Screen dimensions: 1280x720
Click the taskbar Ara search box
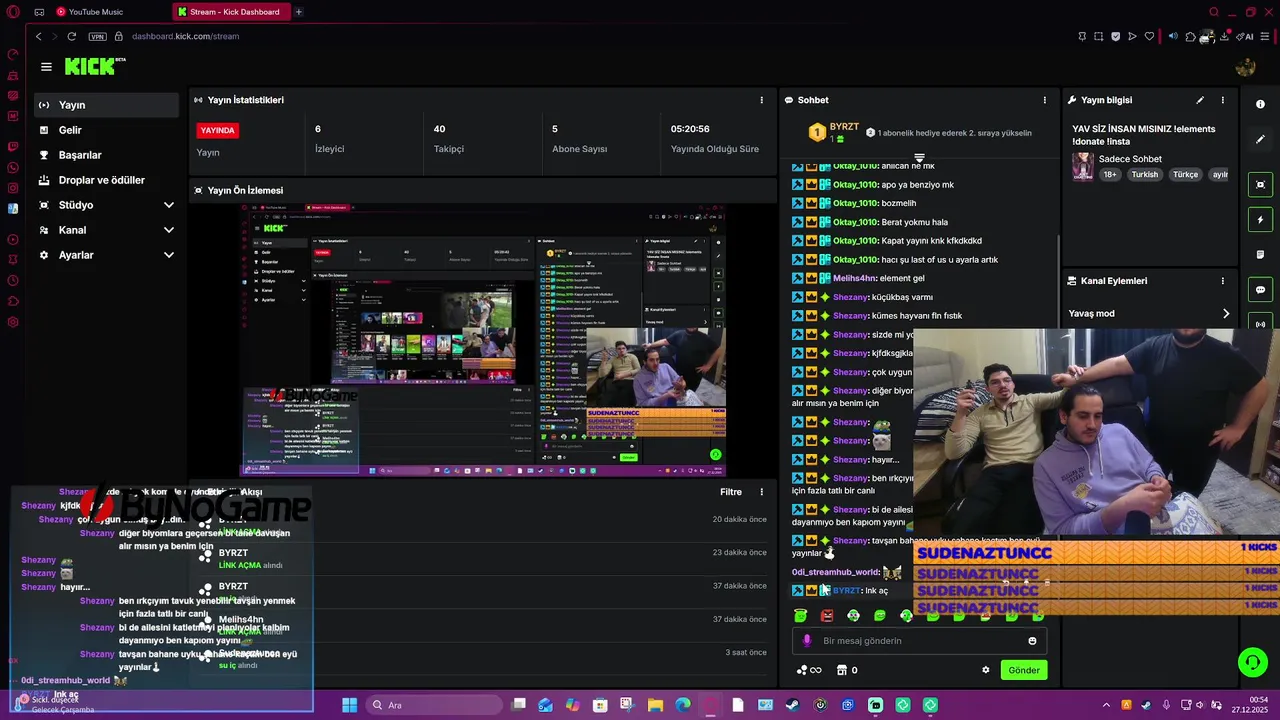pyautogui.click(x=435, y=705)
